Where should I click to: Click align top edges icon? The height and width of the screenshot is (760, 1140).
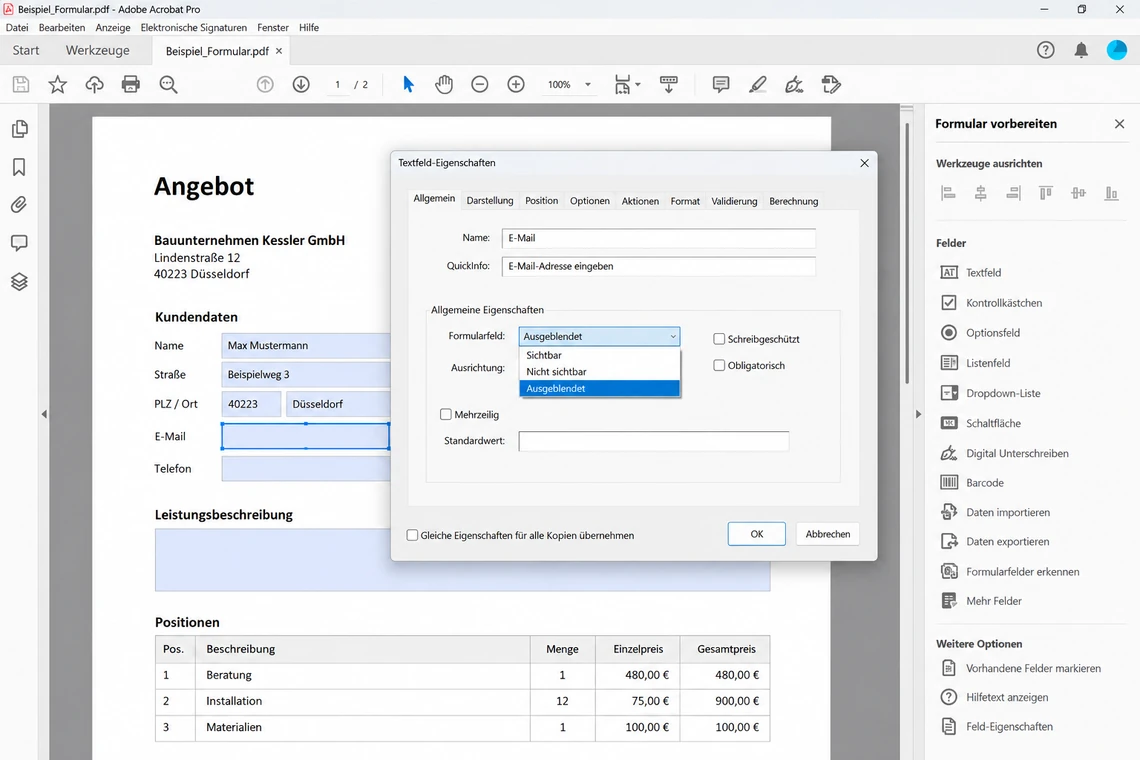click(1045, 193)
